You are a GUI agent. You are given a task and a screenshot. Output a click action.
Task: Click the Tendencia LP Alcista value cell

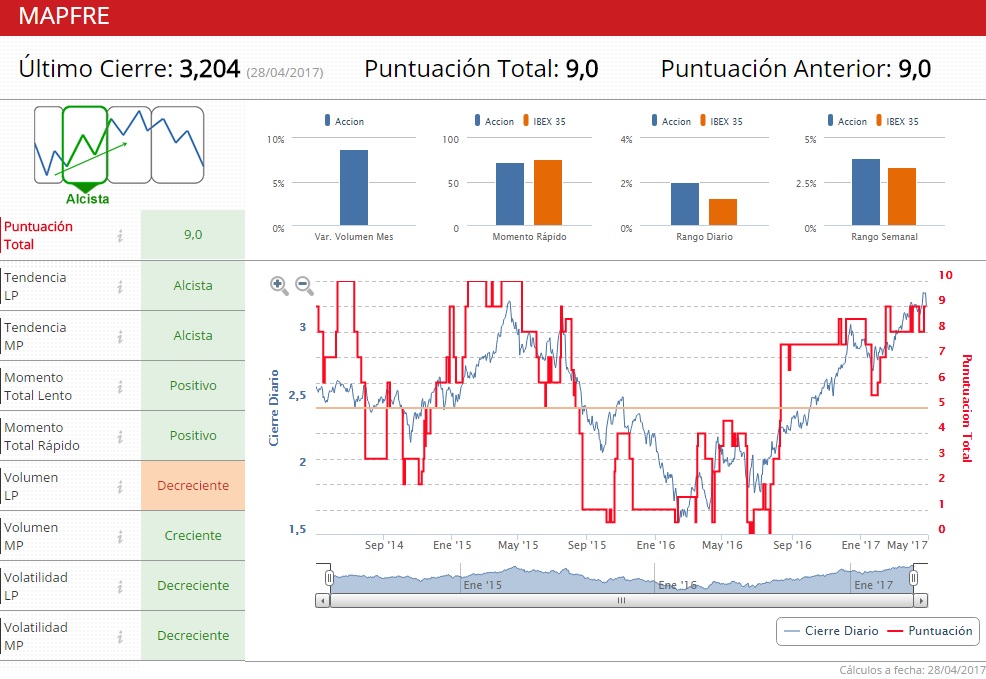(193, 285)
